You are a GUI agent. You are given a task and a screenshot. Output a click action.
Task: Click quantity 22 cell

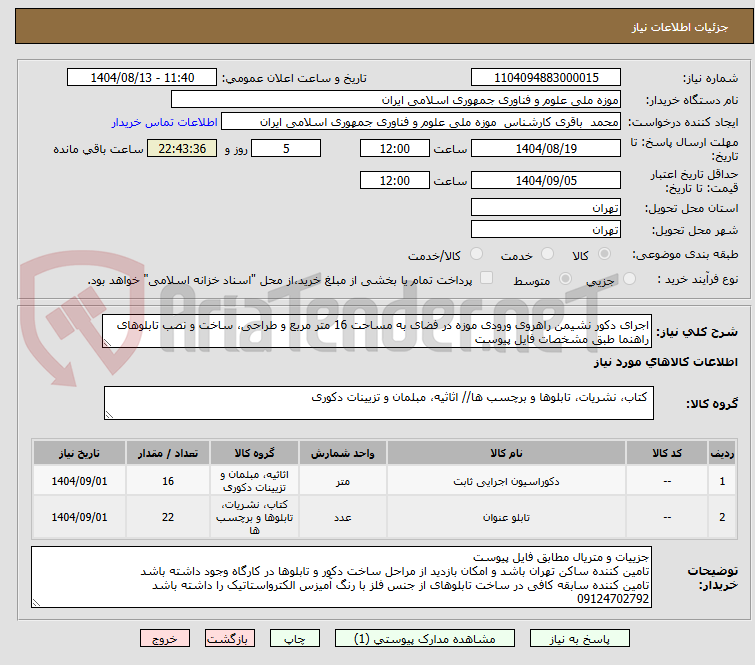[x=168, y=517]
